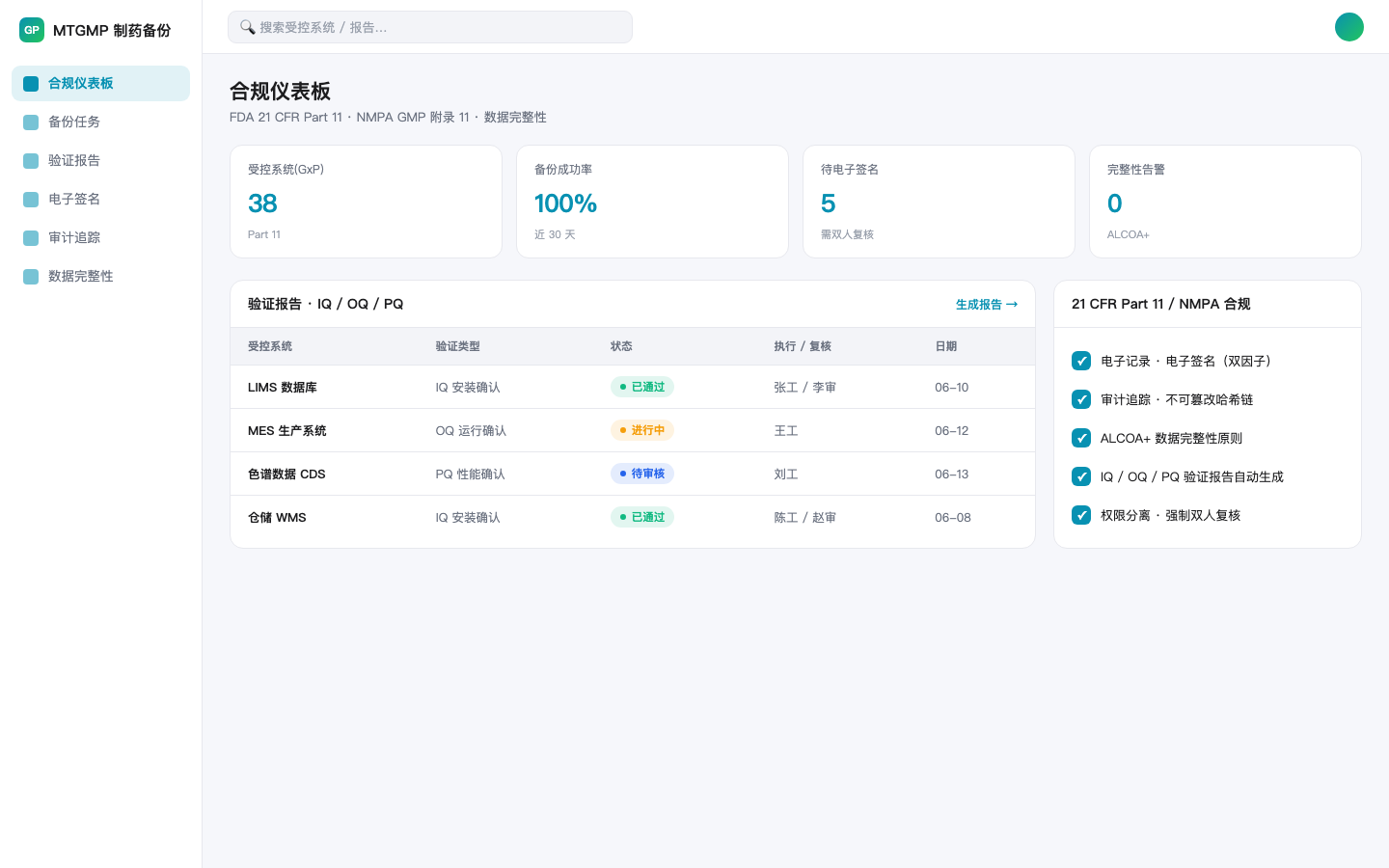Screen dimensions: 1389x868
Task: Click the 电子签名 sidebar icon
Action: click(31, 200)
